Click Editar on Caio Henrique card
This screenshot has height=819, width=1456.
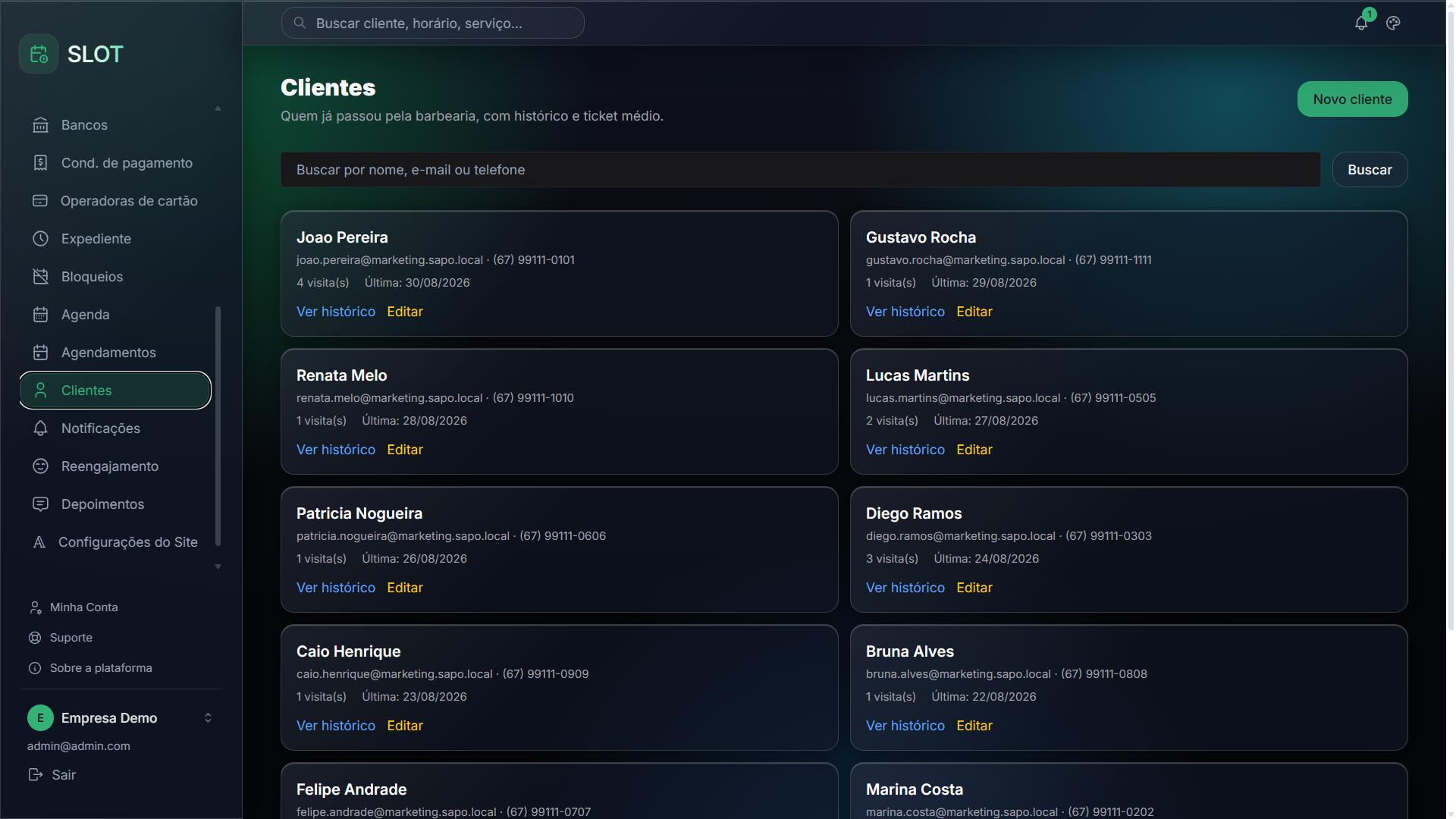tap(405, 726)
